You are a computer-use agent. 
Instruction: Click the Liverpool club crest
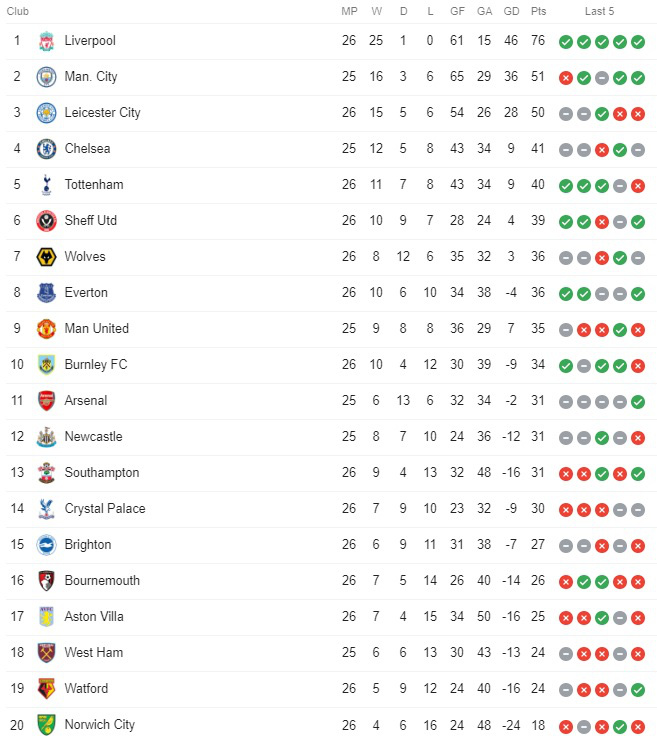[46, 41]
